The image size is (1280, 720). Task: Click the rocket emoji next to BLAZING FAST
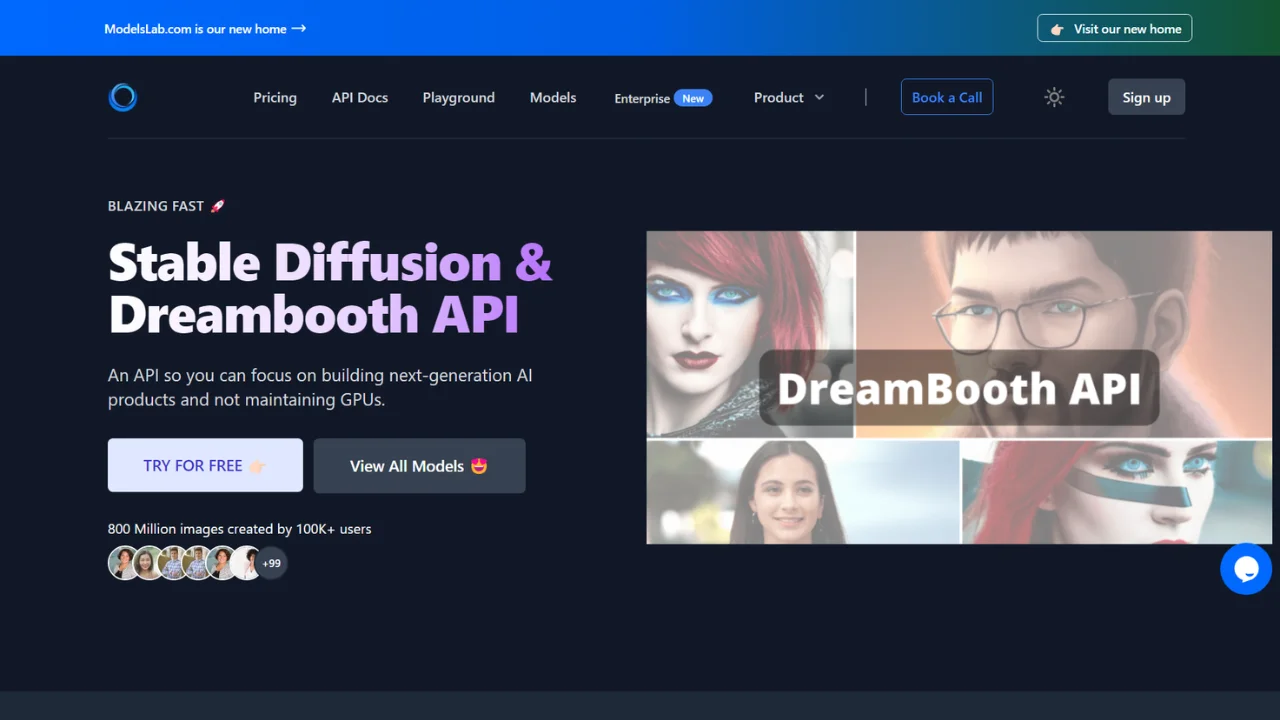215,205
